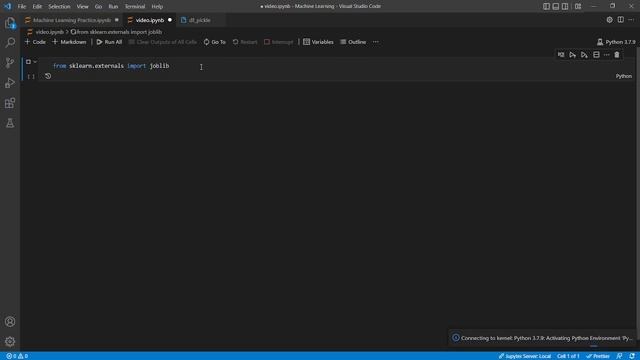Screen dimensions: 640x360
Task: Click breadcrumb cell 'from sklearn.externals import joblib'
Action: point(116,32)
